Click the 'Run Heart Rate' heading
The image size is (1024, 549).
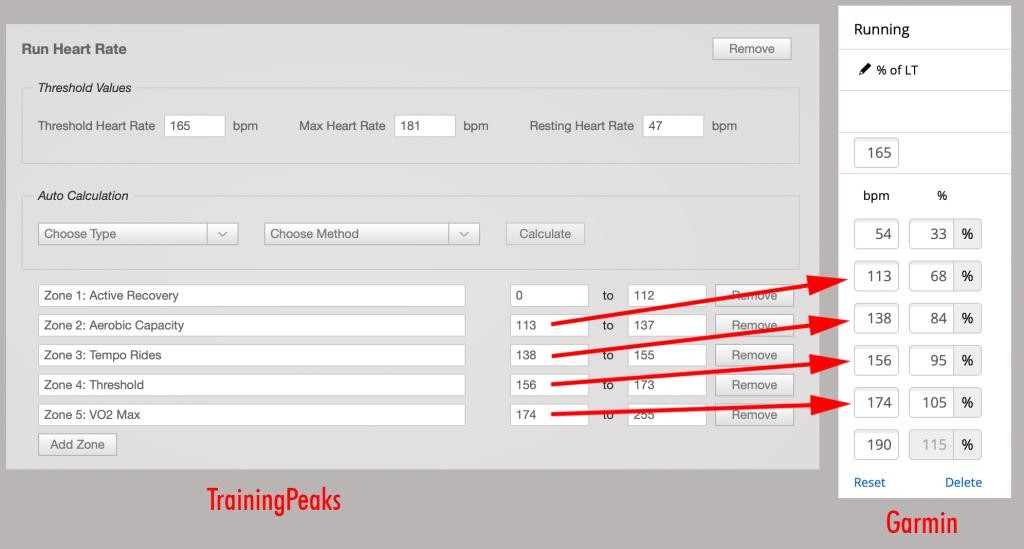tap(74, 49)
